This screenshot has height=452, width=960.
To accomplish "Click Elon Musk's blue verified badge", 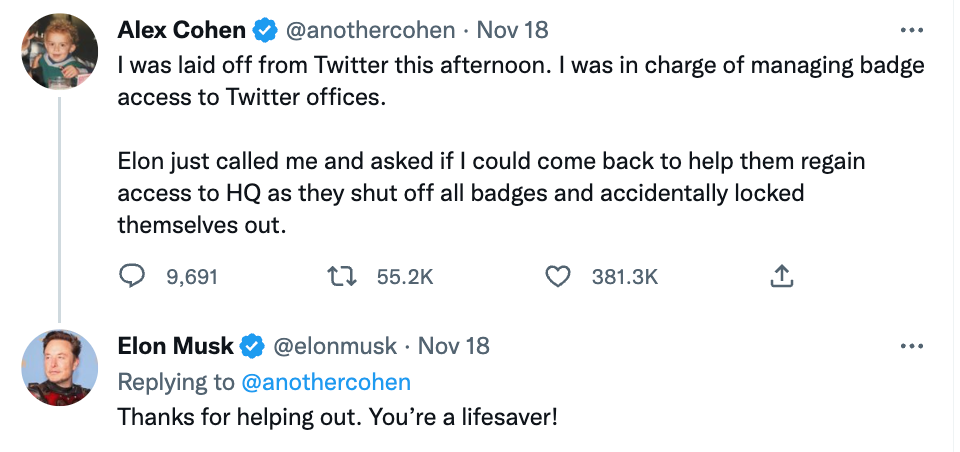I will point(252,347).
